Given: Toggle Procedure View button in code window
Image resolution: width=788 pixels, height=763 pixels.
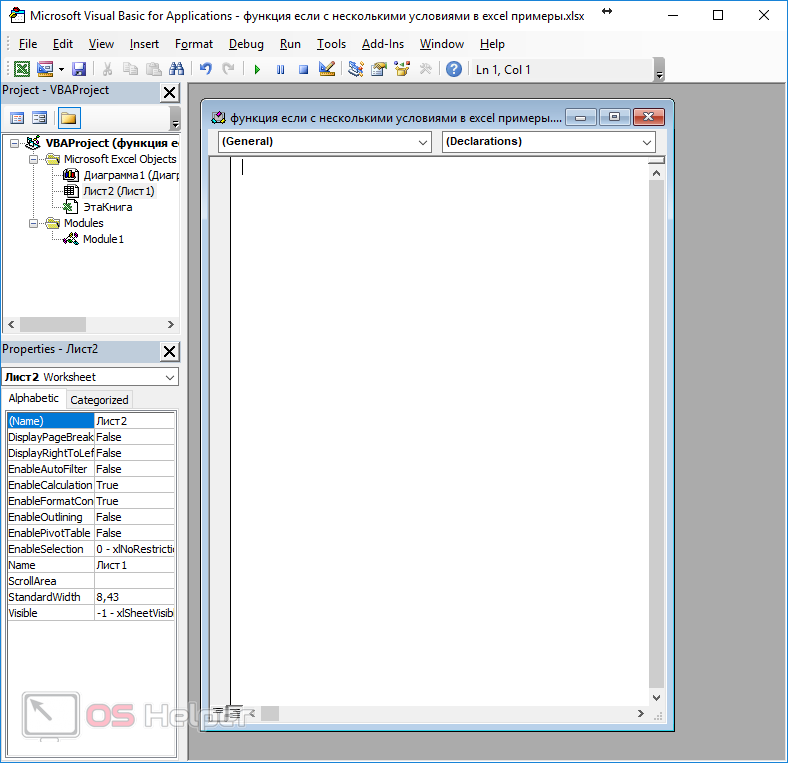Looking at the screenshot, I should click(x=218, y=712).
